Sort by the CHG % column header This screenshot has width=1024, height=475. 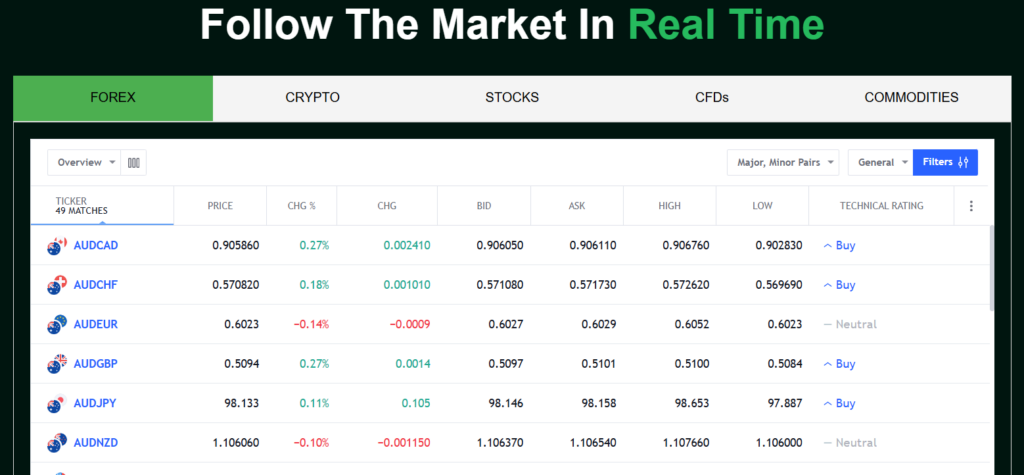point(300,206)
